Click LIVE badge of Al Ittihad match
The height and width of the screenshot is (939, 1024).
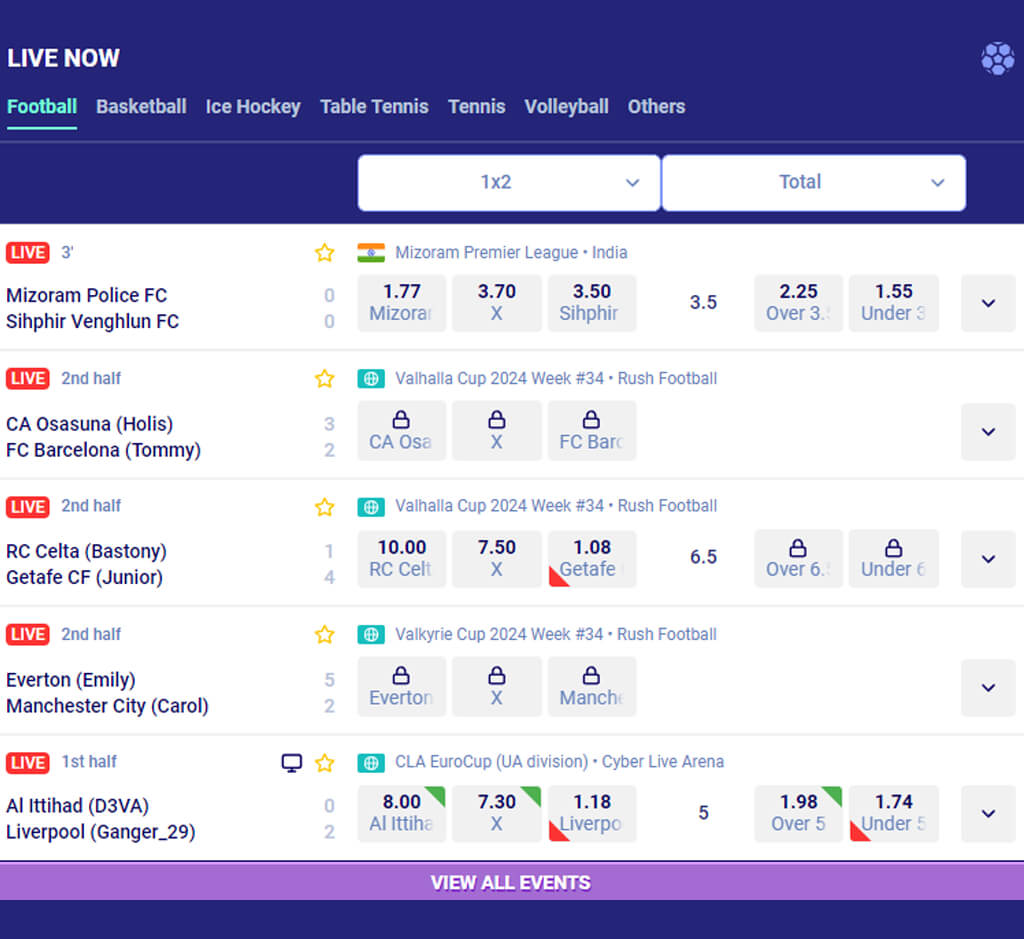coord(28,763)
